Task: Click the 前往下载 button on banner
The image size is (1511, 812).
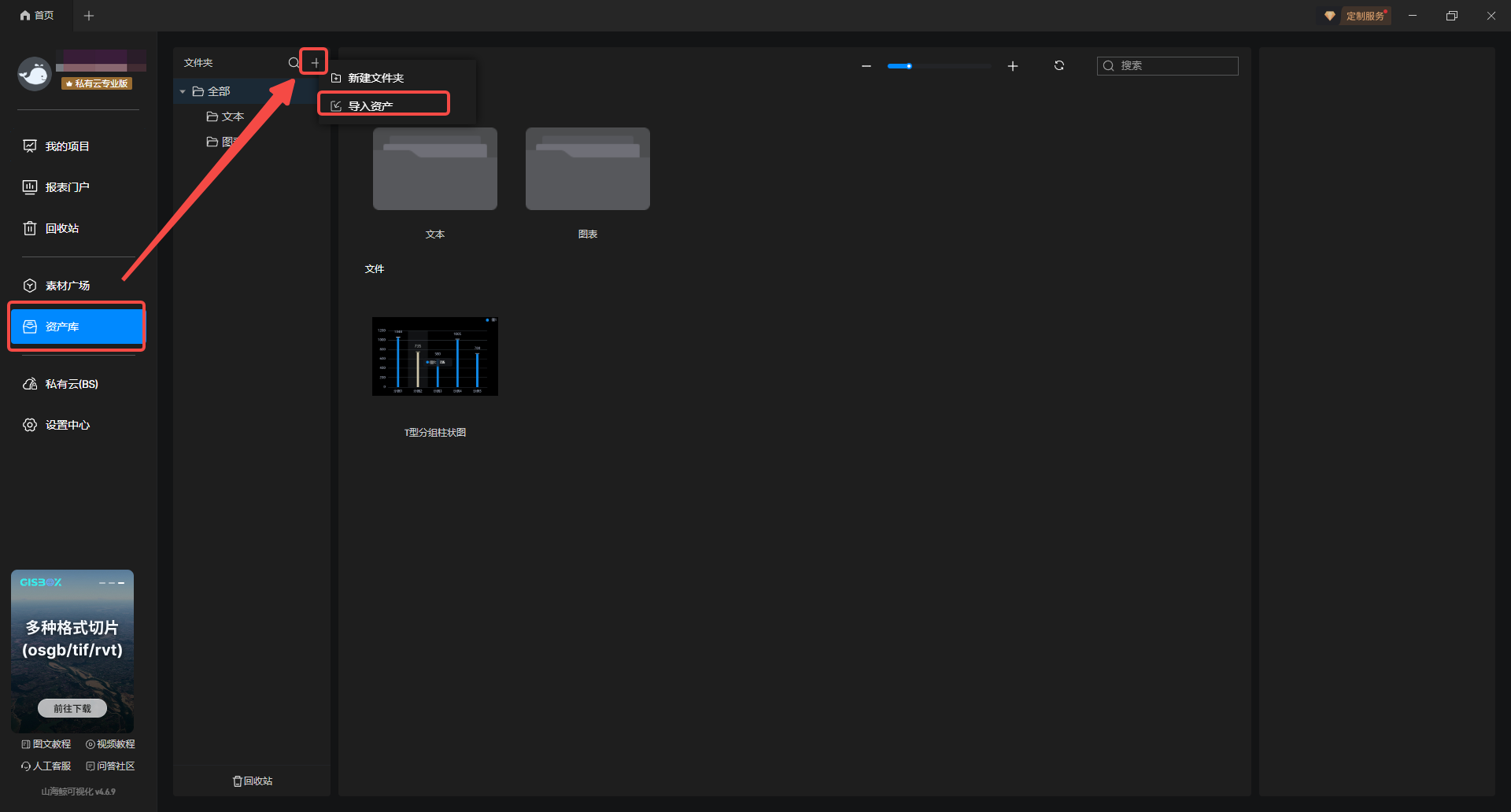Action: 72,708
